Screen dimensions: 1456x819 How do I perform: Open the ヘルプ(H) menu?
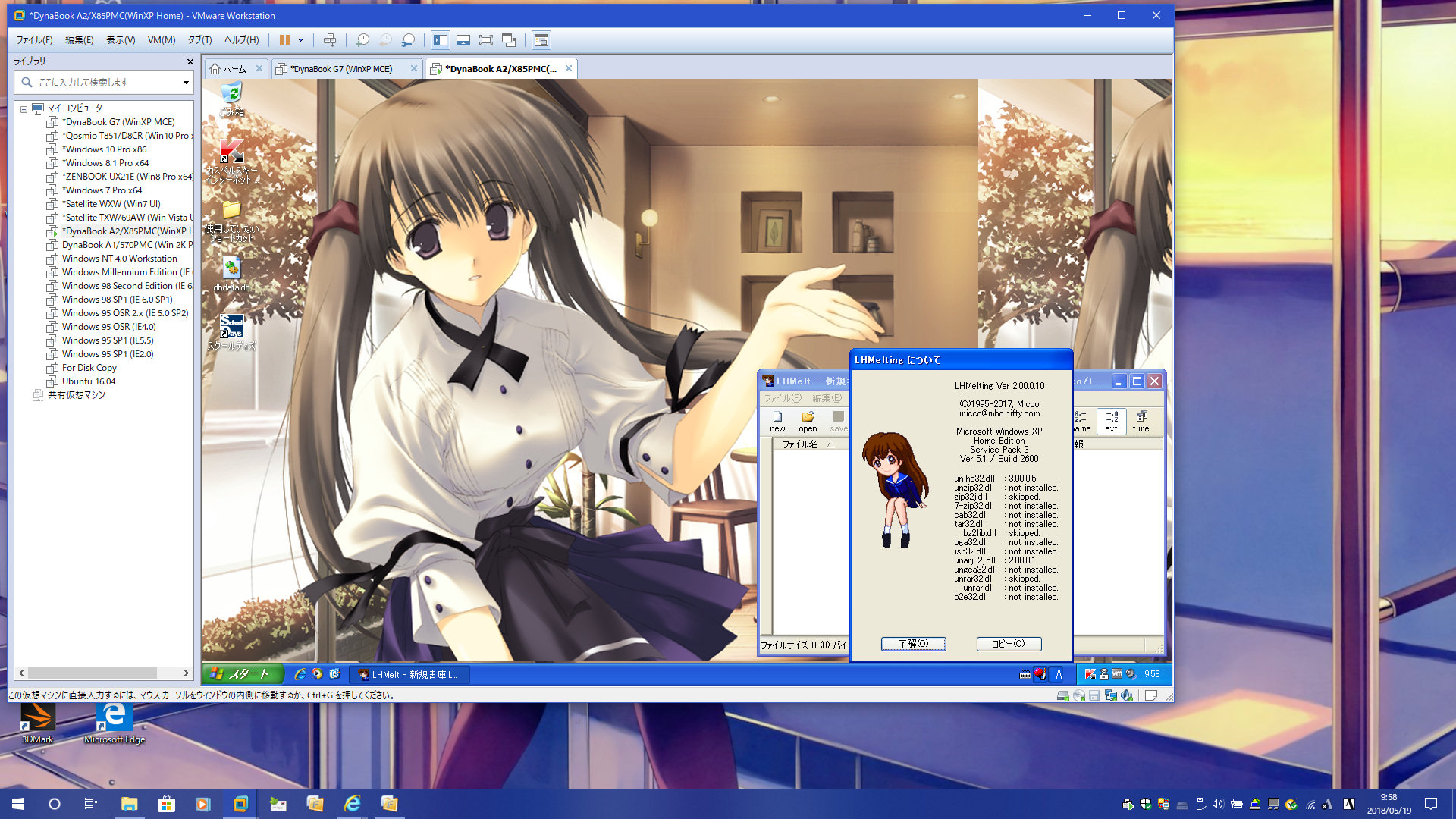point(241,40)
